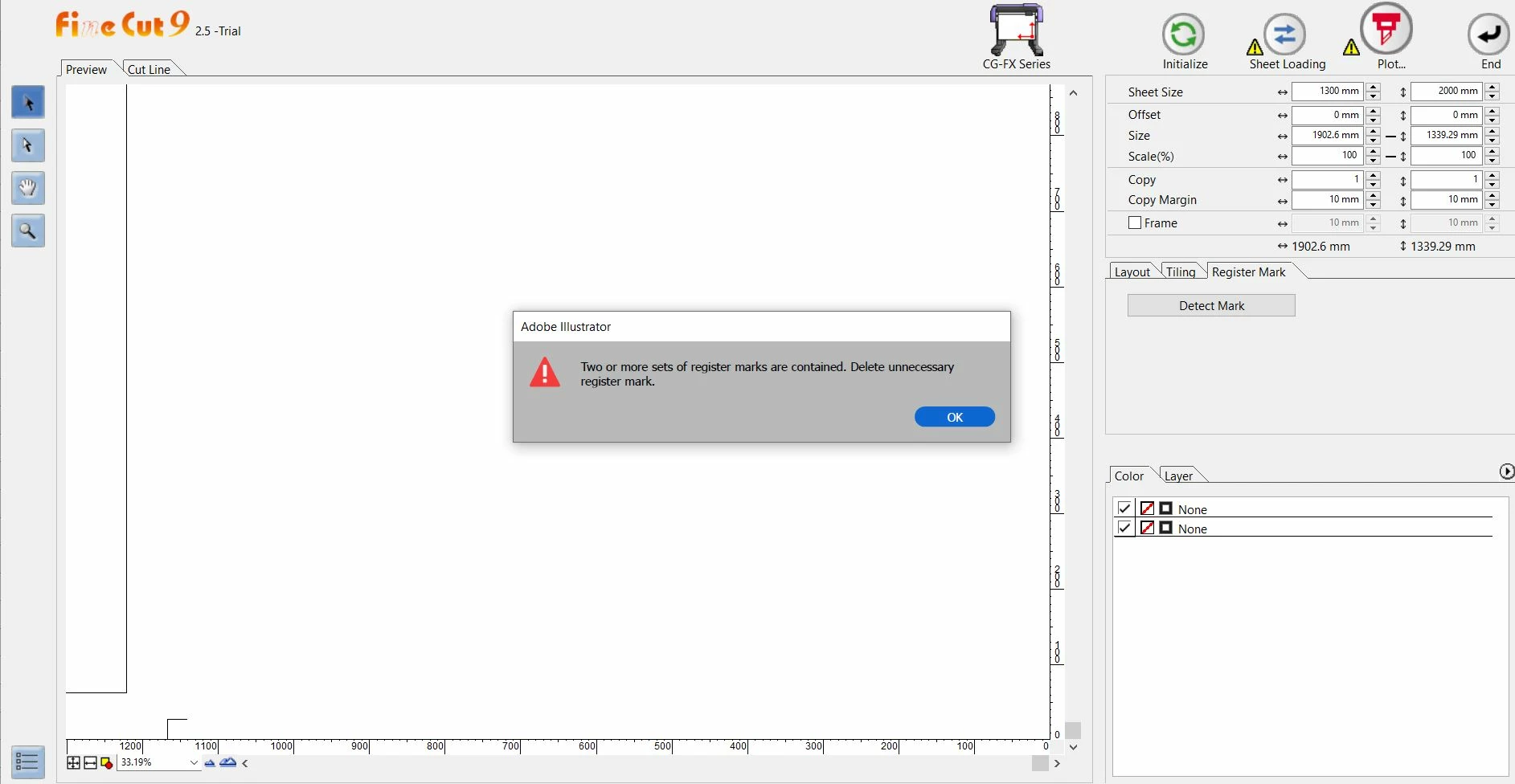The image size is (1515, 784).
Task: Enable the Frame checkbox
Action: pyautogui.click(x=1135, y=223)
